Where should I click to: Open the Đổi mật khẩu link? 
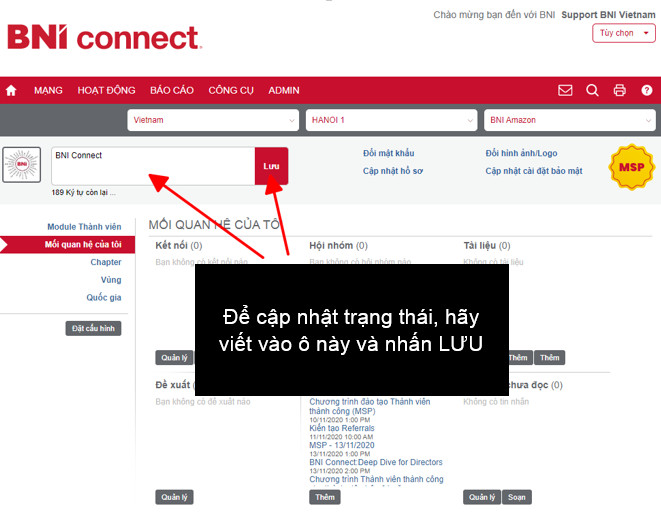click(x=389, y=153)
